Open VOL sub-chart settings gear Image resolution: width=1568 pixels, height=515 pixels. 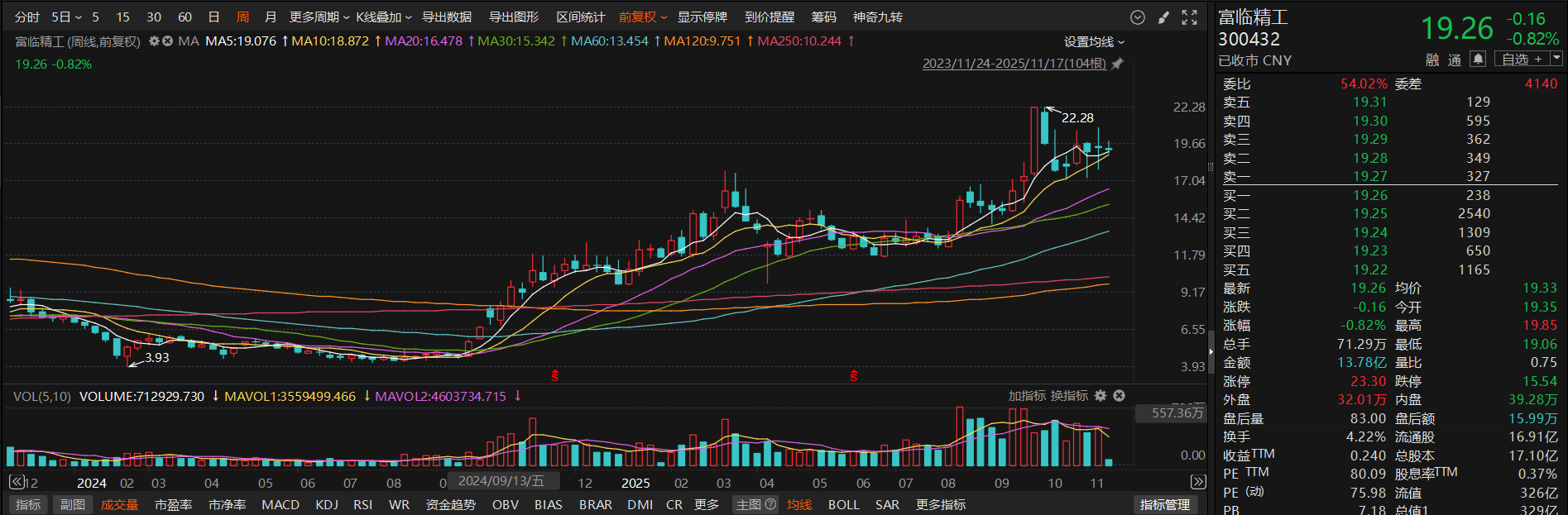point(1100,396)
